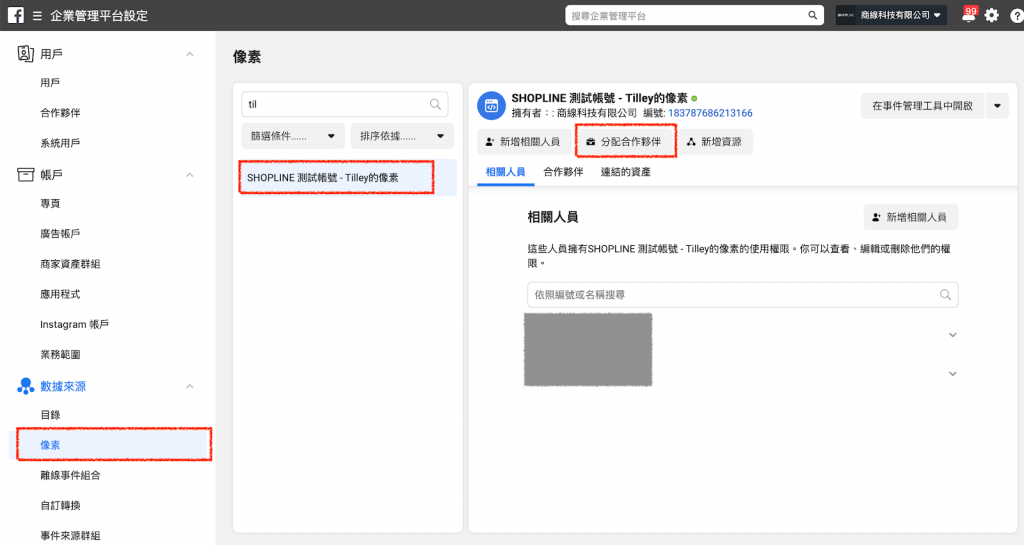Open the notifications bell icon
This screenshot has width=1024, height=545.
968,15
